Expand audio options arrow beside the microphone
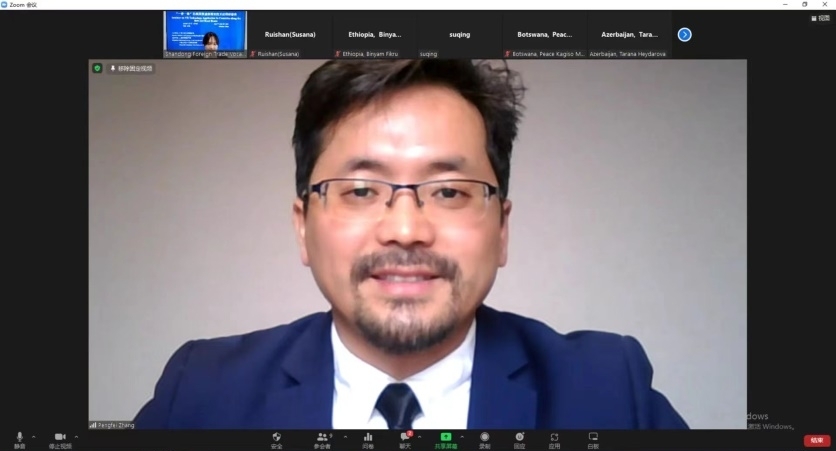 coord(34,436)
